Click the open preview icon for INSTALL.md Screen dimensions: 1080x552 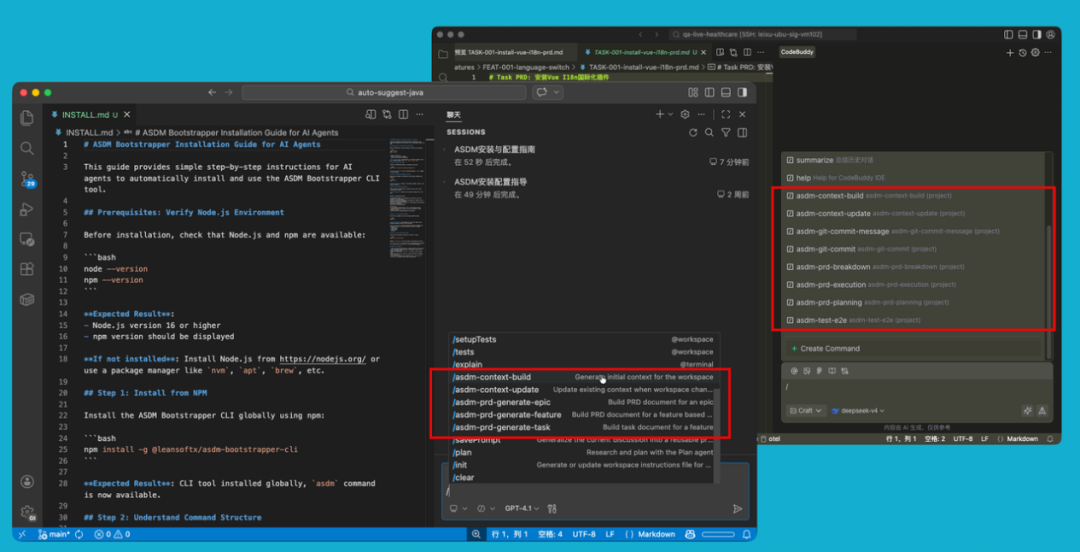tap(371, 114)
